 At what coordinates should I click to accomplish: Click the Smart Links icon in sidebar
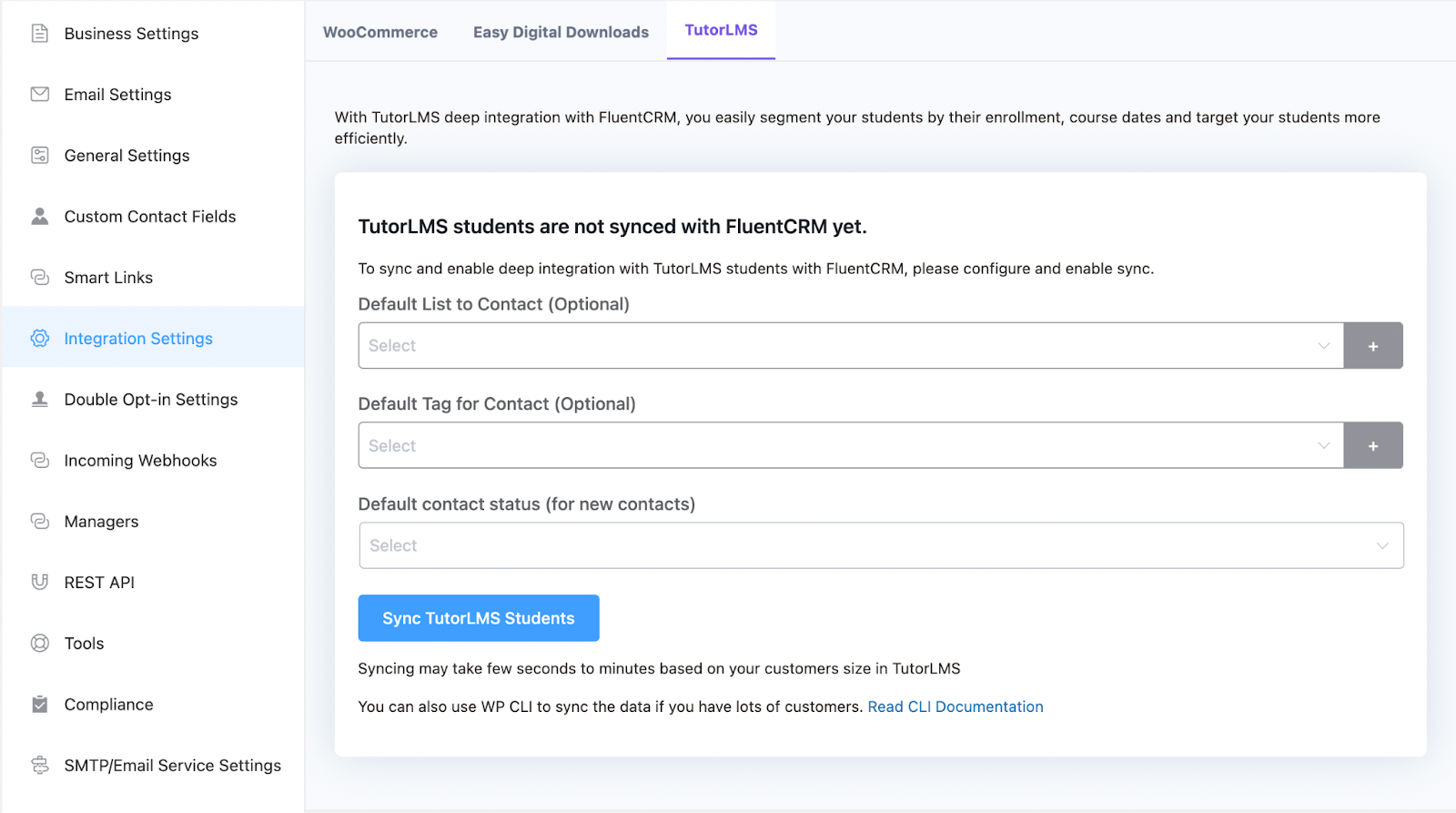[x=40, y=278]
